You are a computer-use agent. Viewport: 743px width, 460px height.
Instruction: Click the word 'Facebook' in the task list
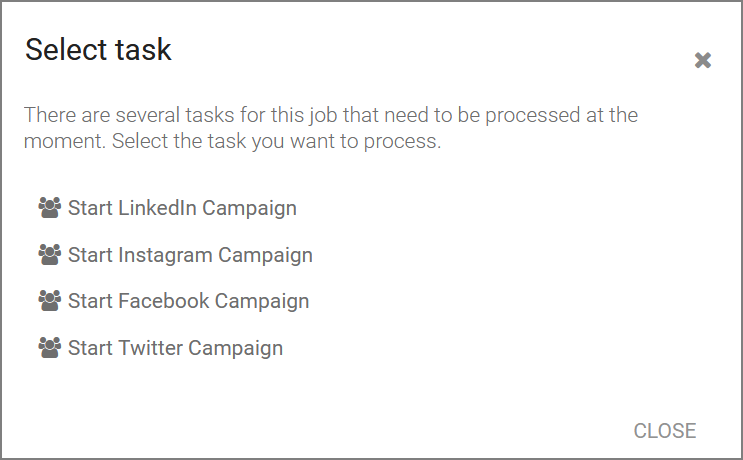coord(163,300)
